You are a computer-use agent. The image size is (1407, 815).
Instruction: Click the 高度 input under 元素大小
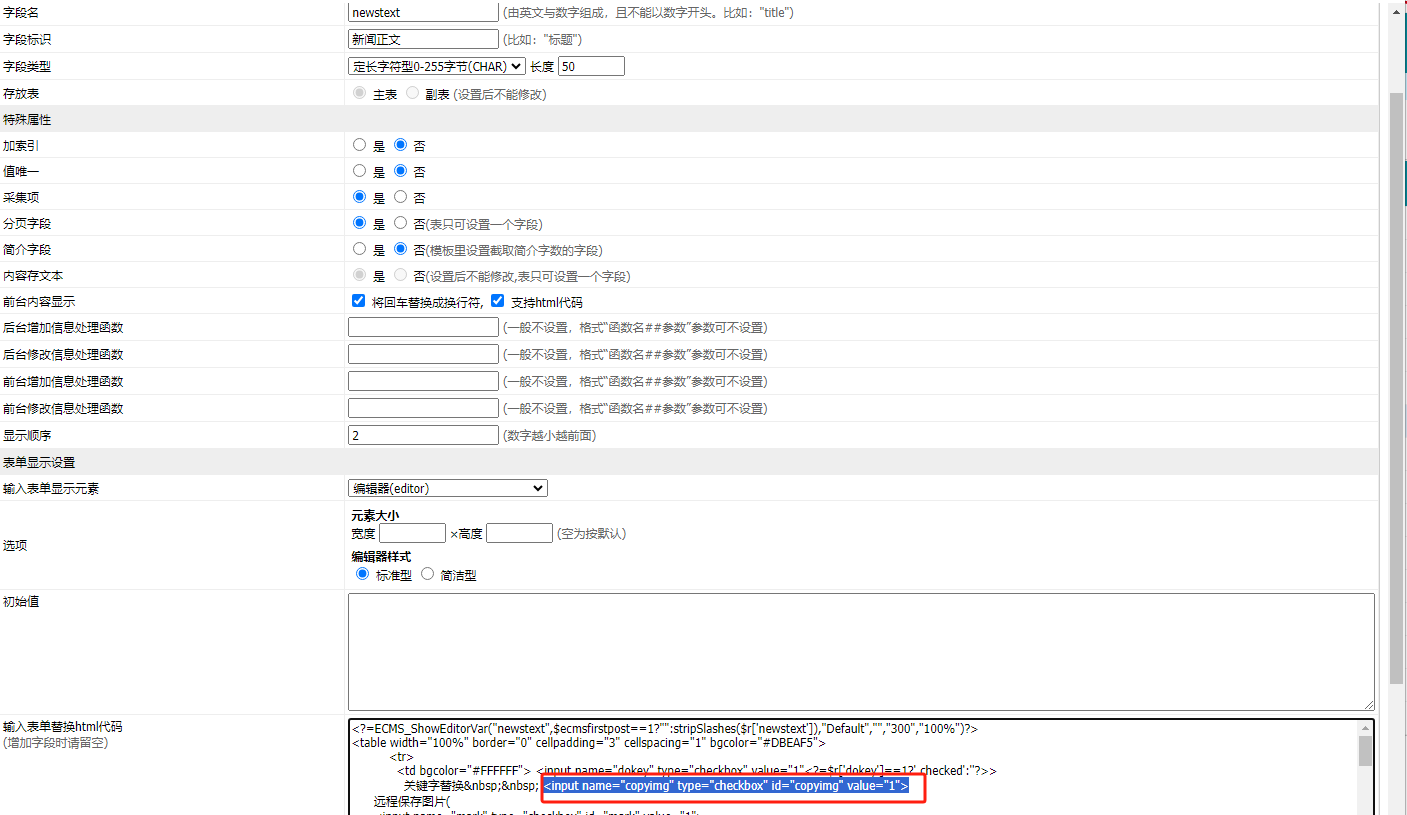(519, 533)
